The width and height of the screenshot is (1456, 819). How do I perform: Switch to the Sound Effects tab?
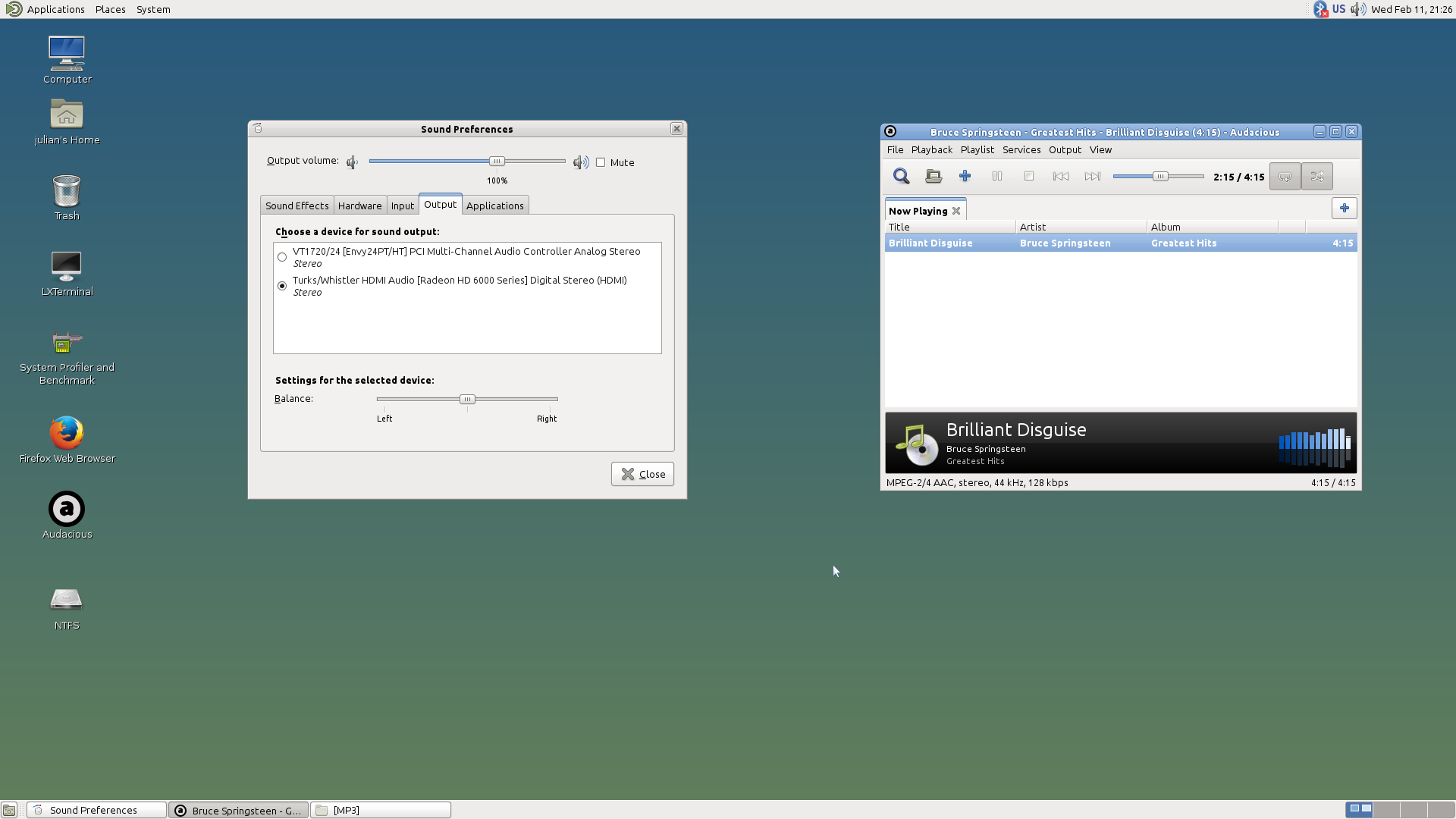tap(297, 206)
